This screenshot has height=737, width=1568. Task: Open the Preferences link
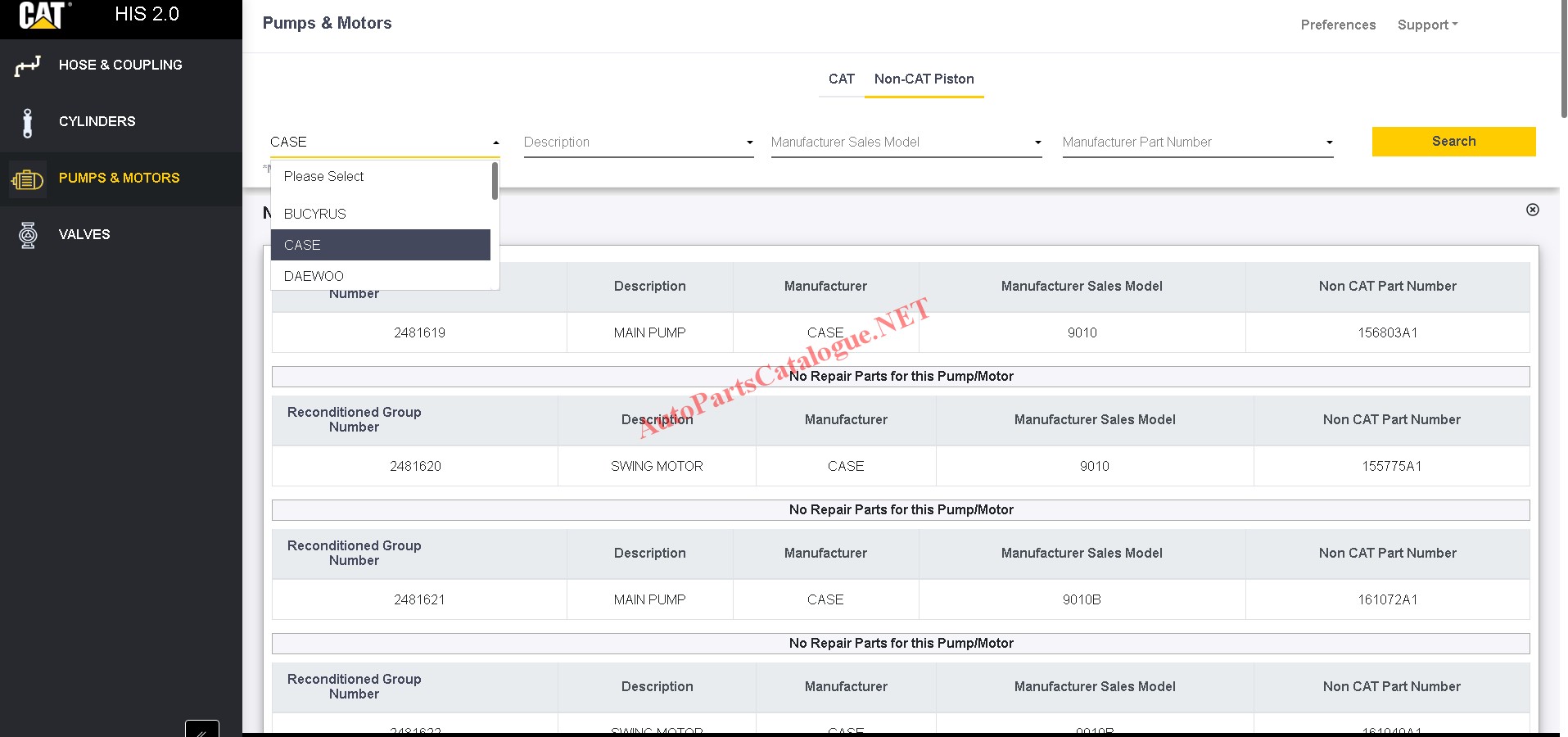point(1338,25)
